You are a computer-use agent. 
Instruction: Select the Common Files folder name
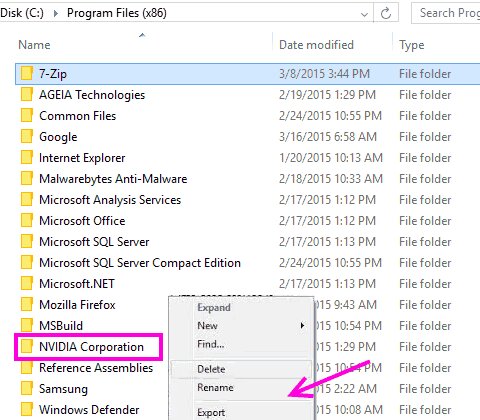[78, 116]
